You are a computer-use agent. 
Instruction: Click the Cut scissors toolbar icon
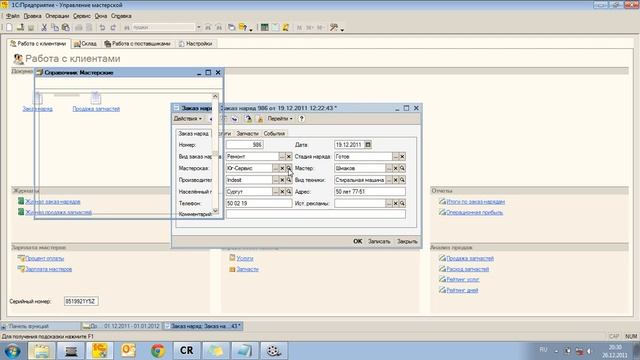coord(44,27)
